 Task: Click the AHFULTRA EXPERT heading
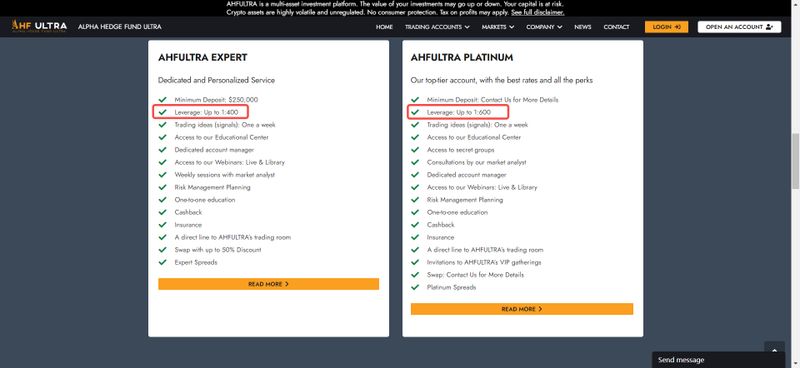(x=203, y=58)
